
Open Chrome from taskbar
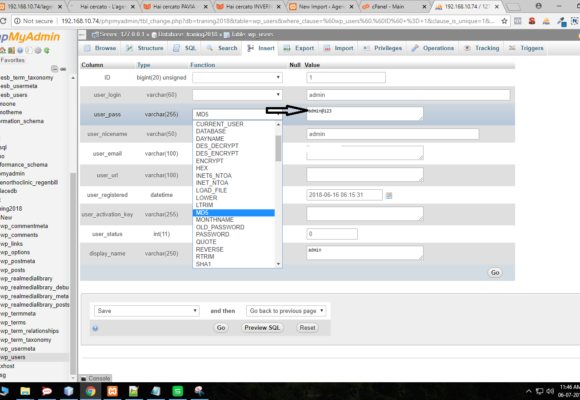point(90,391)
